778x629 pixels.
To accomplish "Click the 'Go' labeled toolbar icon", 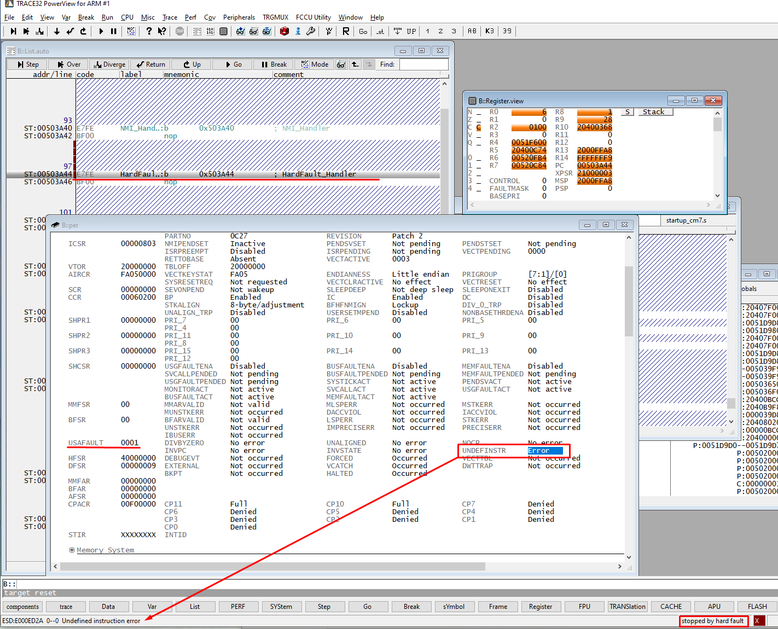I will 363,31.
